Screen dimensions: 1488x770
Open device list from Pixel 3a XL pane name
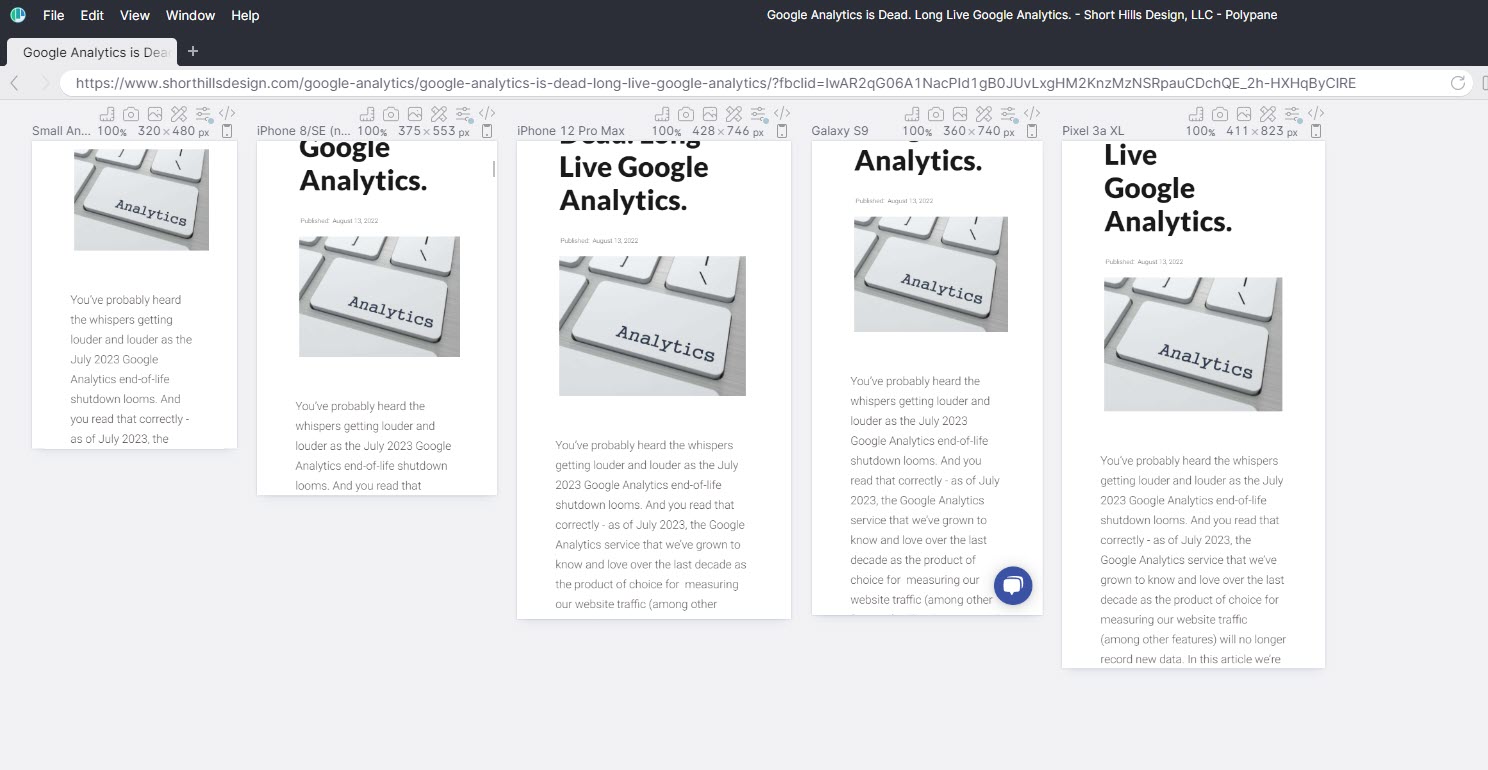tap(1093, 131)
